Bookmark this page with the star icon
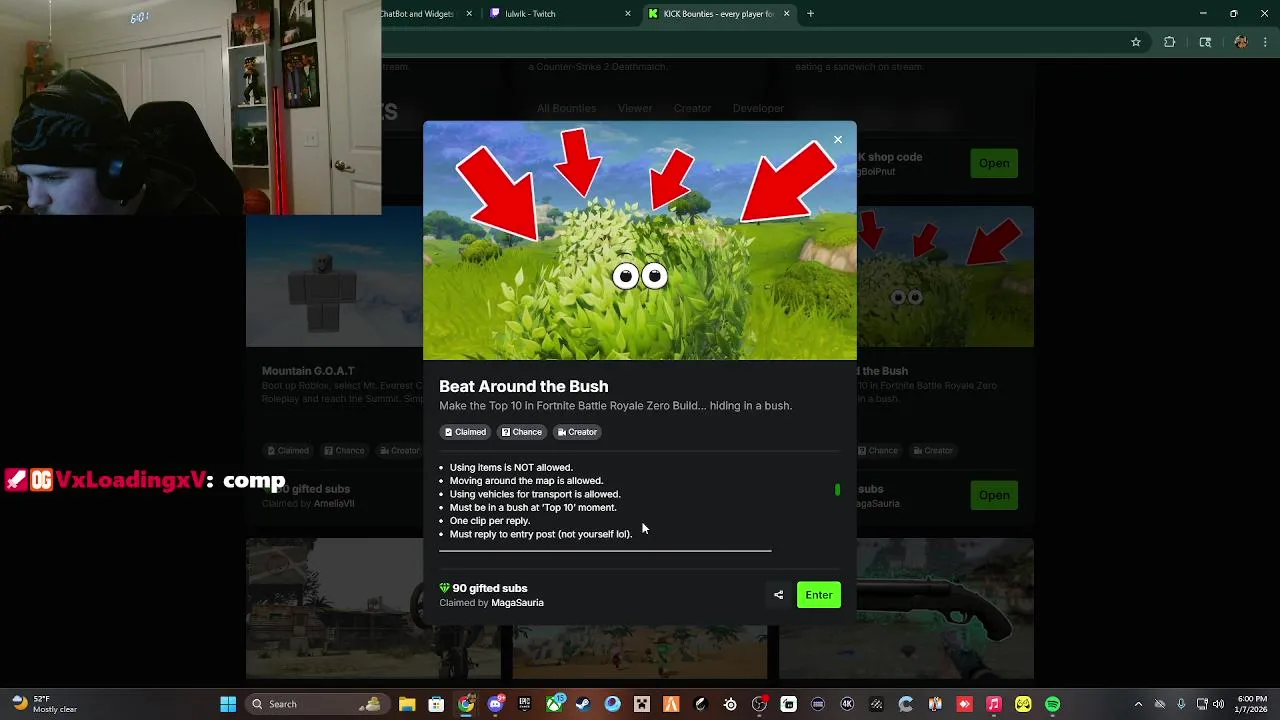This screenshot has height=720, width=1280. click(1136, 42)
